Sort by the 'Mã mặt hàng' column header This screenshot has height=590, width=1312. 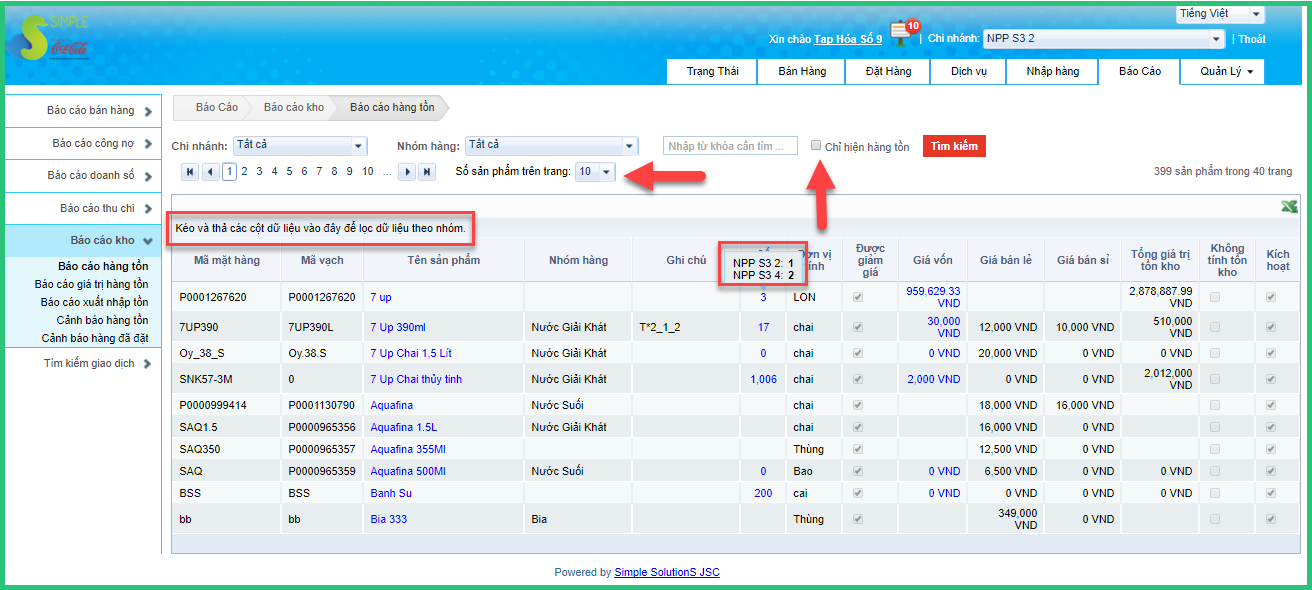coord(227,261)
